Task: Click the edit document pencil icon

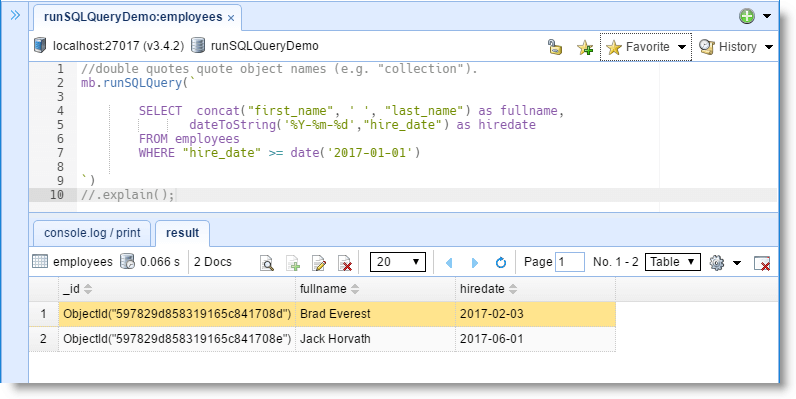Action: tap(319, 263)
